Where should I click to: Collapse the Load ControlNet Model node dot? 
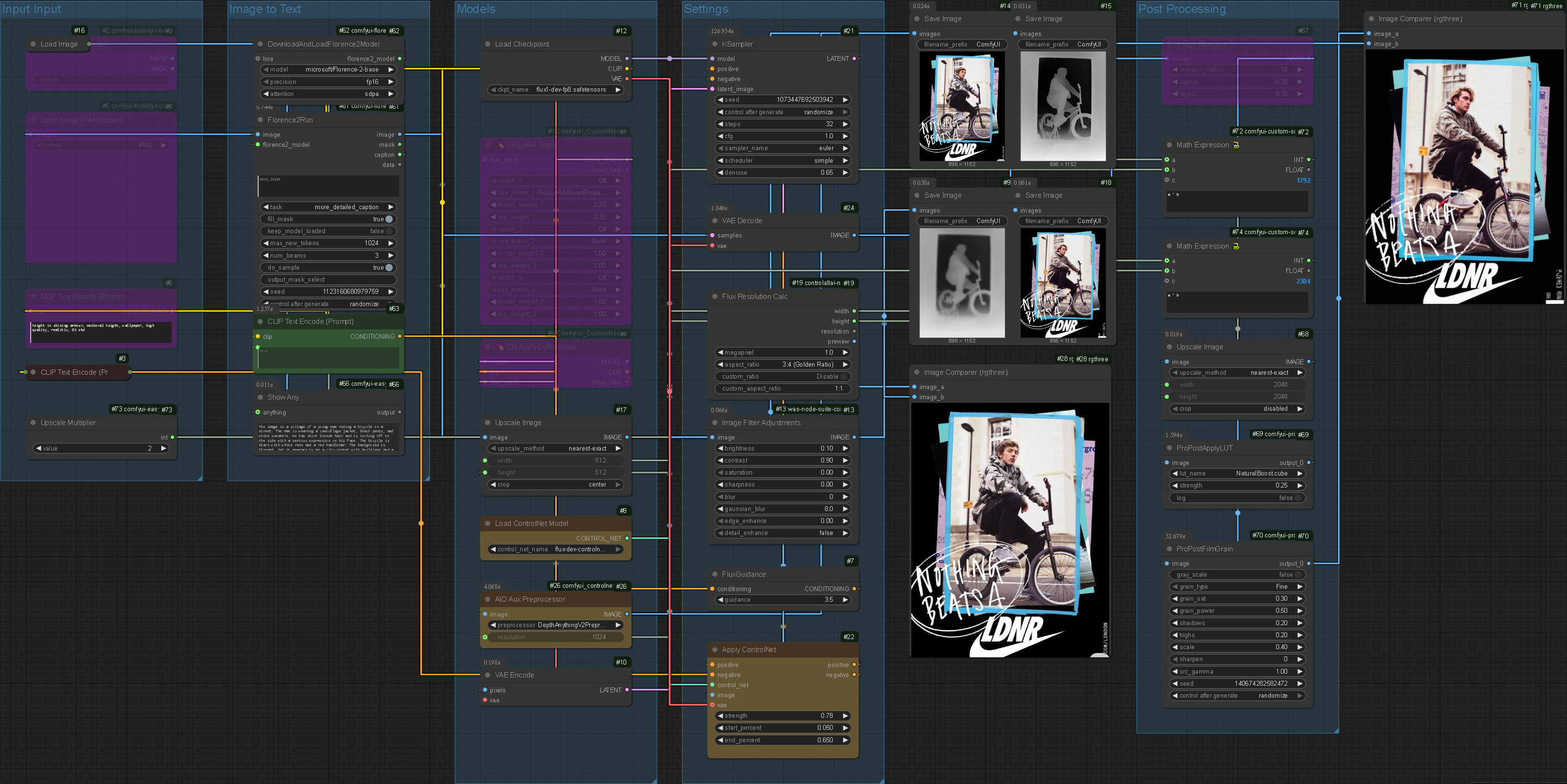[488, 523]
